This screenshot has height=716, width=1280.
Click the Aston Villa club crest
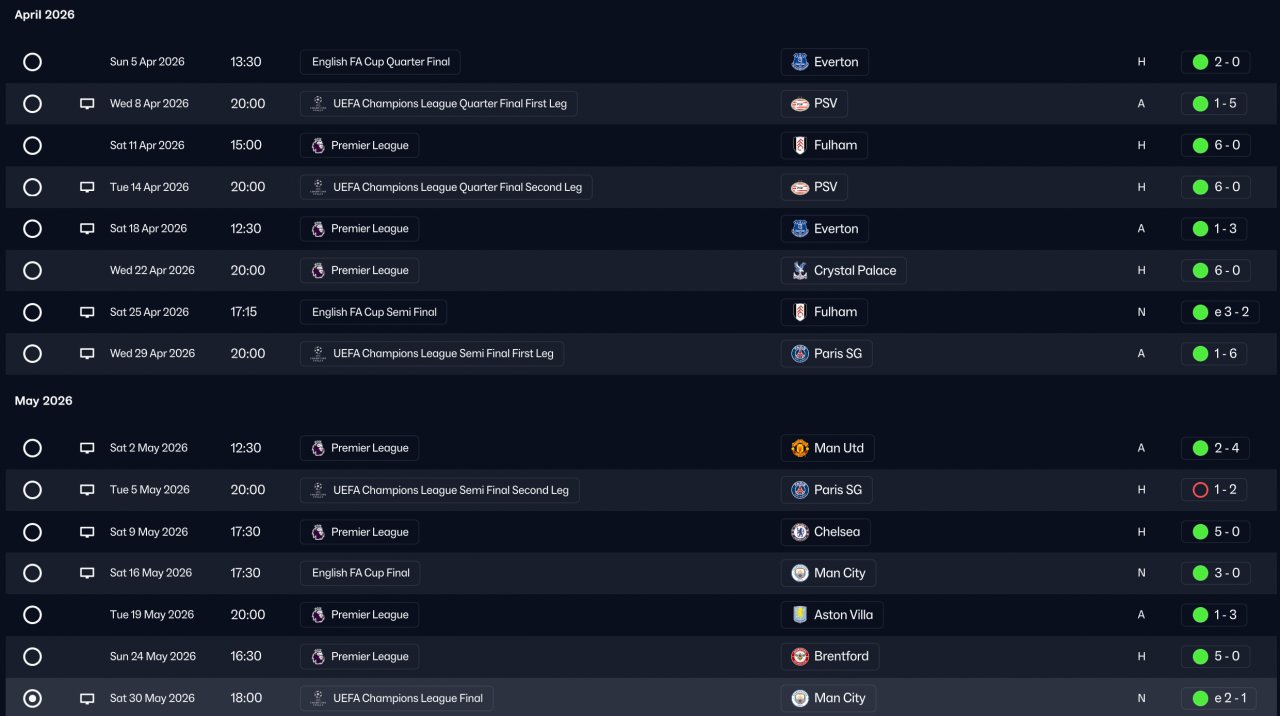[800, 615]
